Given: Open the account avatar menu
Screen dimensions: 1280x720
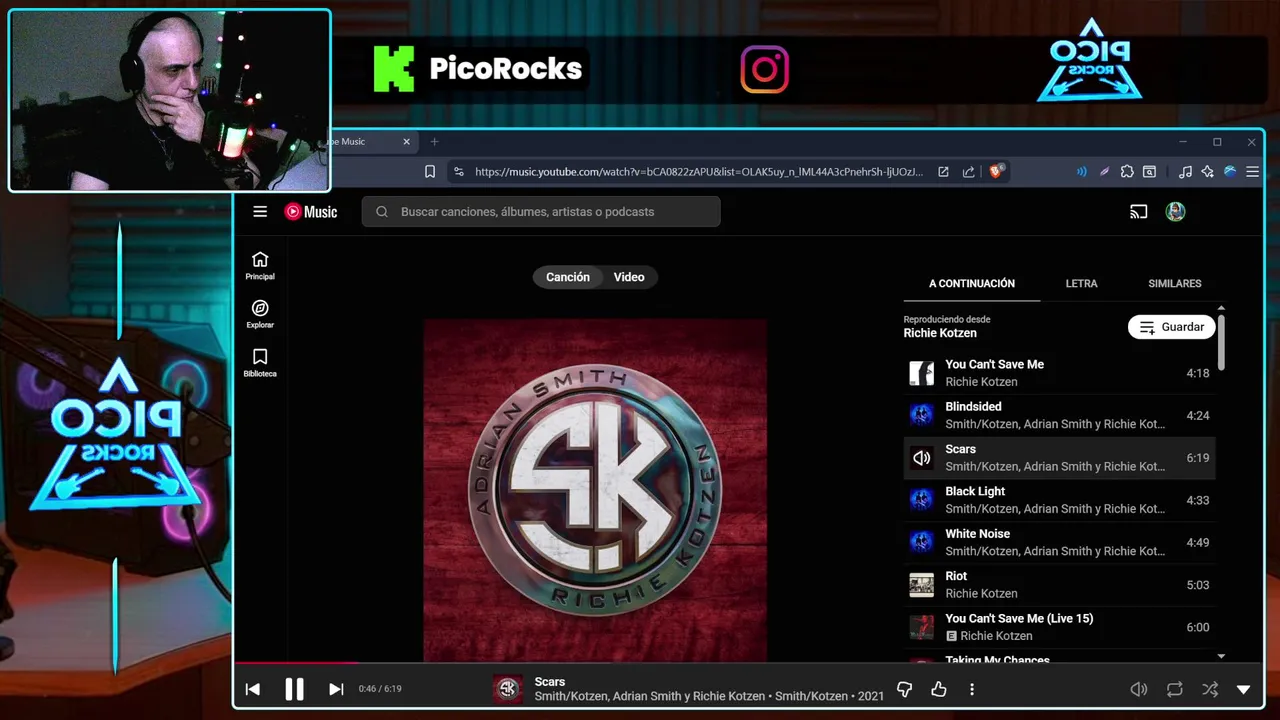Looking at the screenshot, I should (1175, 211).
